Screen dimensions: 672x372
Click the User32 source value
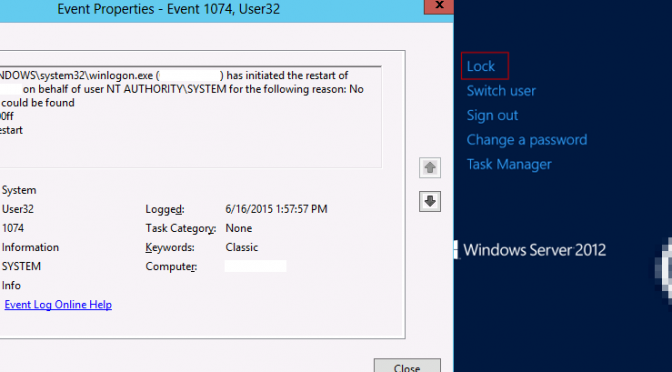[18, 209]
